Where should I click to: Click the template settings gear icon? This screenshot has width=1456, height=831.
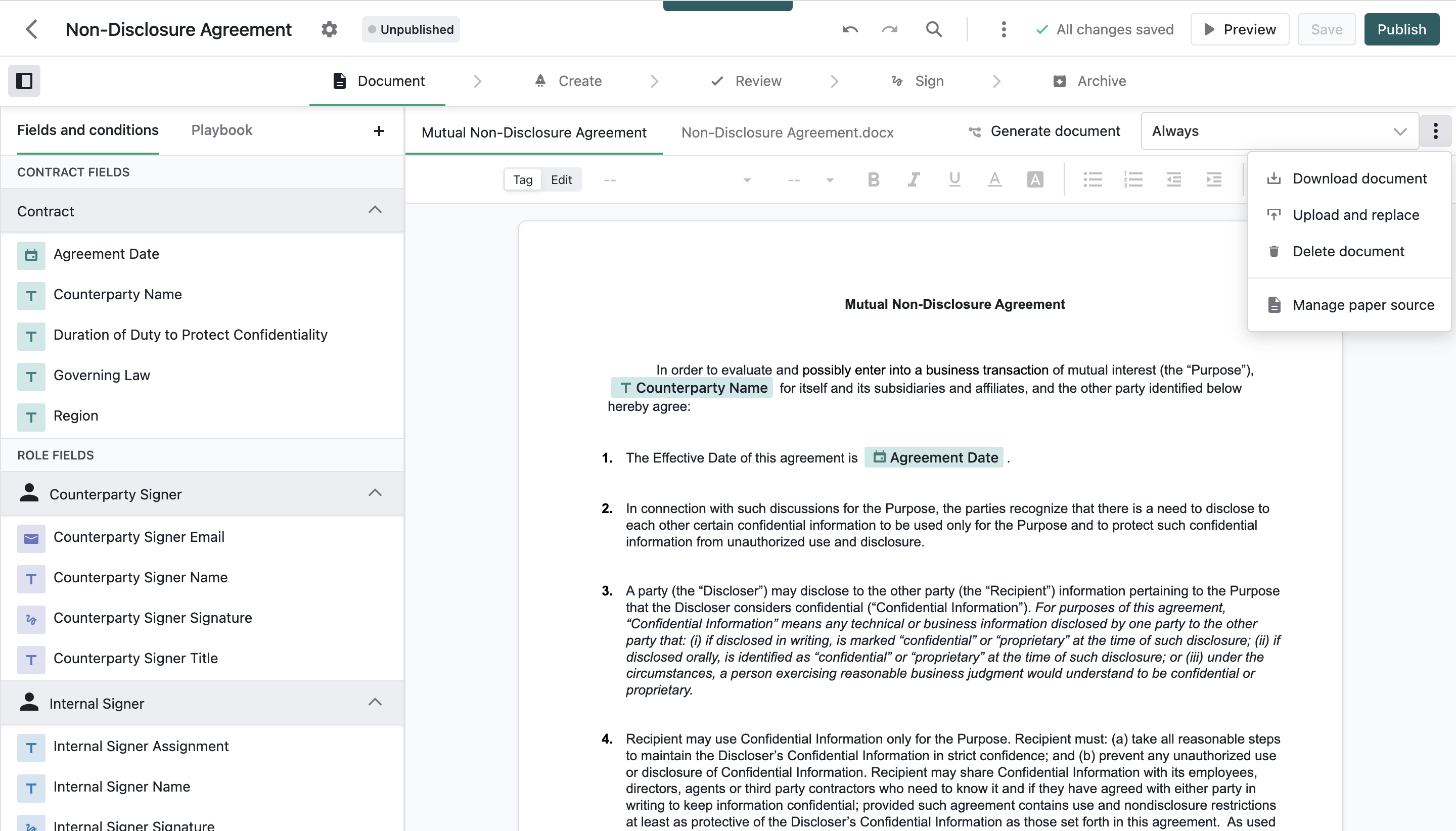[x=329, y=29]
